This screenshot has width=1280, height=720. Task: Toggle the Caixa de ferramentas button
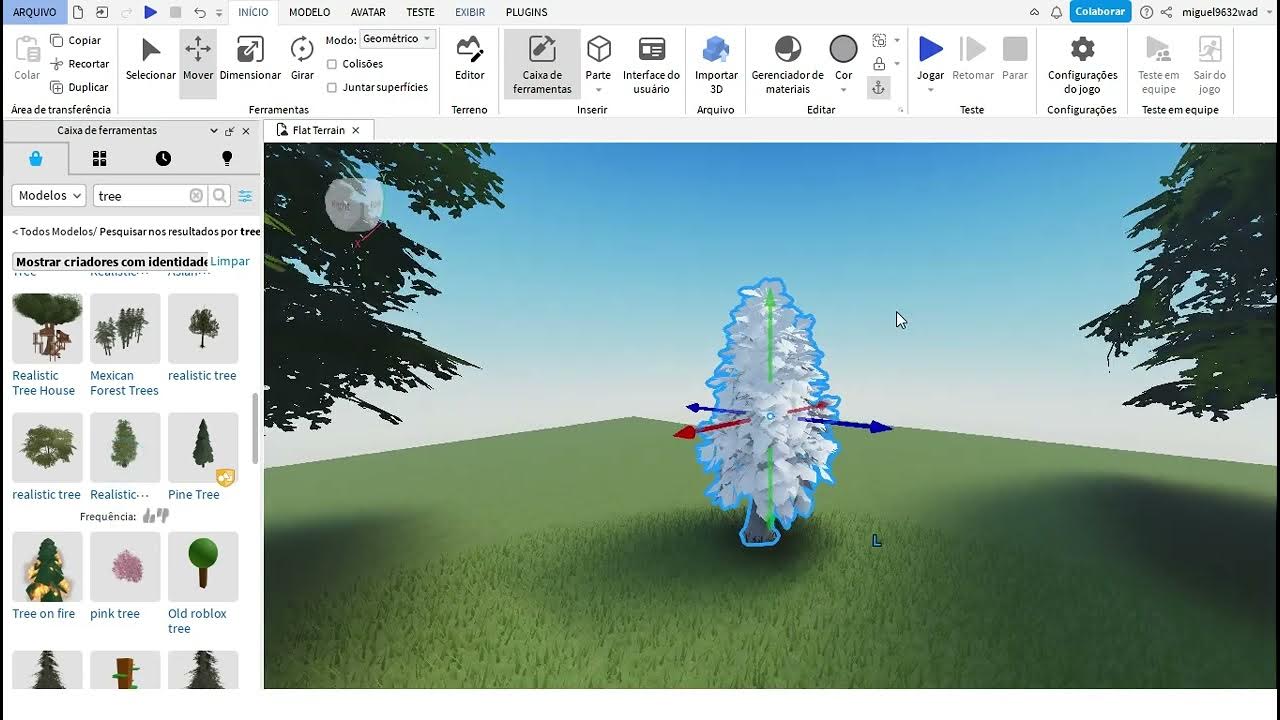click(542, 64)
